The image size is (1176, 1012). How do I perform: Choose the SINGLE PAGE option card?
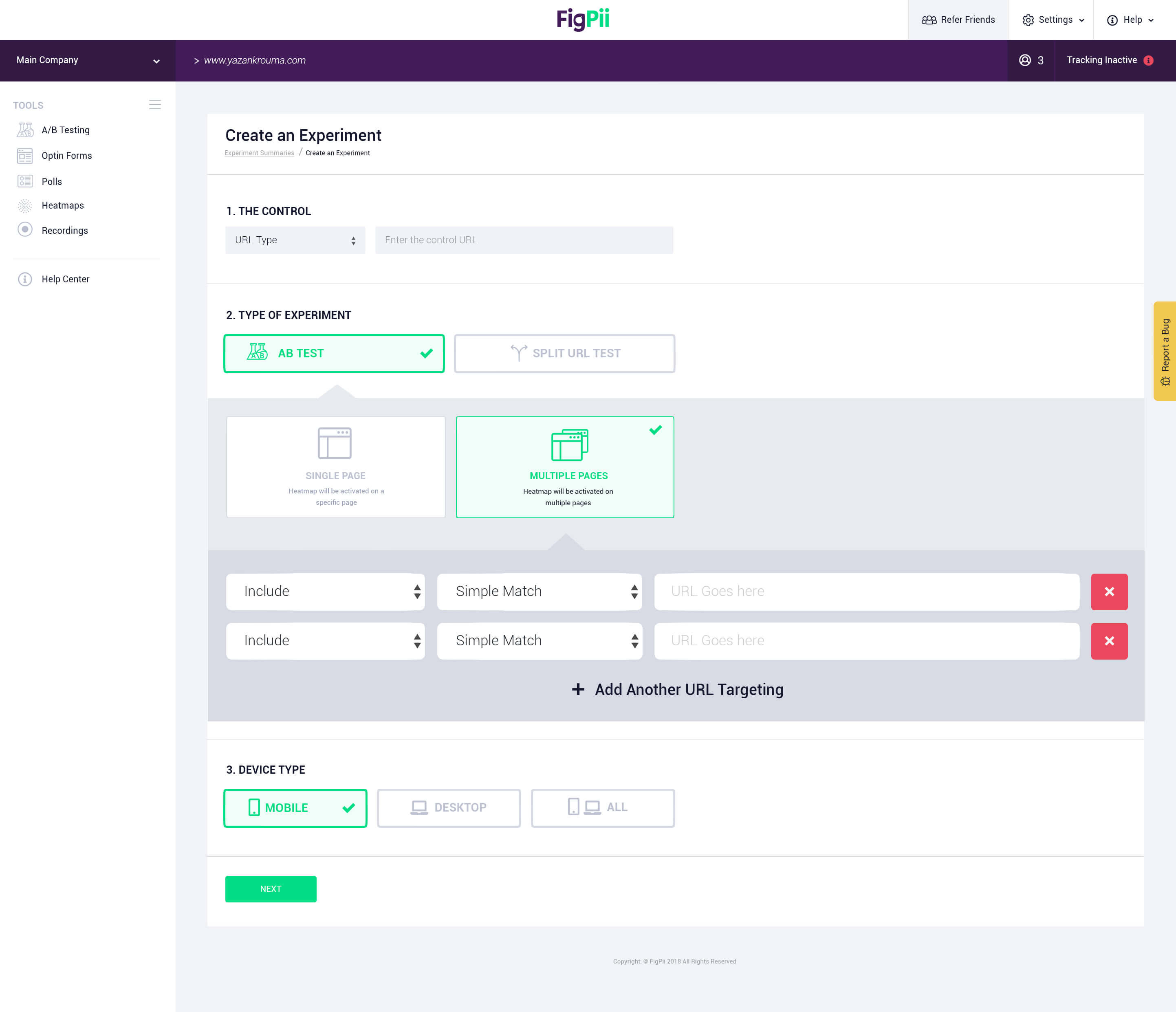(x=335, y=467)
